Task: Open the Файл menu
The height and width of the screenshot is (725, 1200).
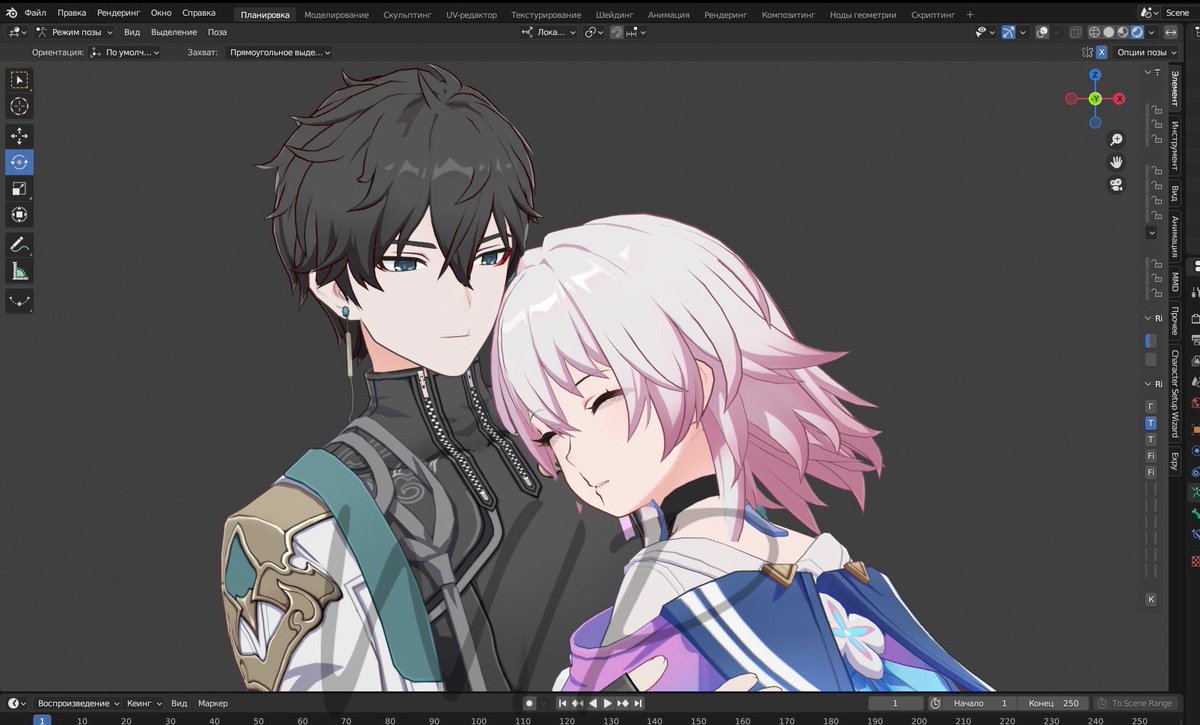Action: tap(35, 14)
